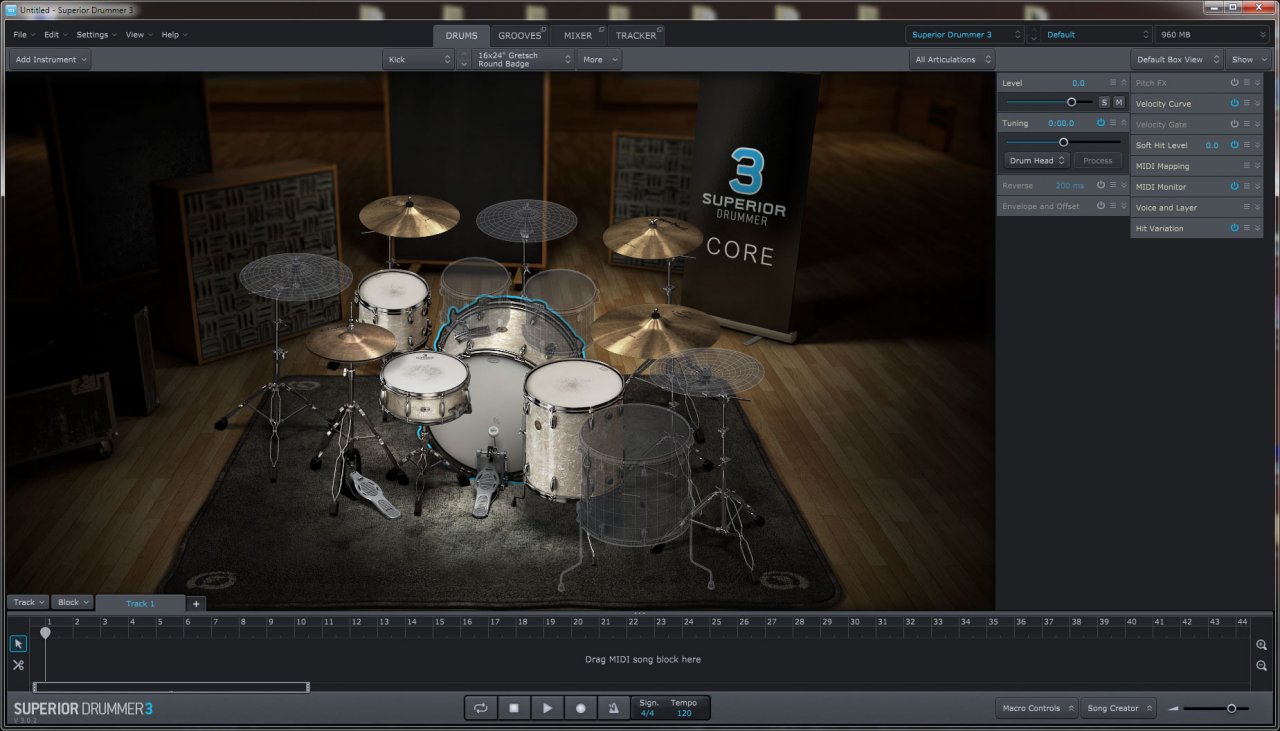Mute the kick with the M button

click(1118, 102)
